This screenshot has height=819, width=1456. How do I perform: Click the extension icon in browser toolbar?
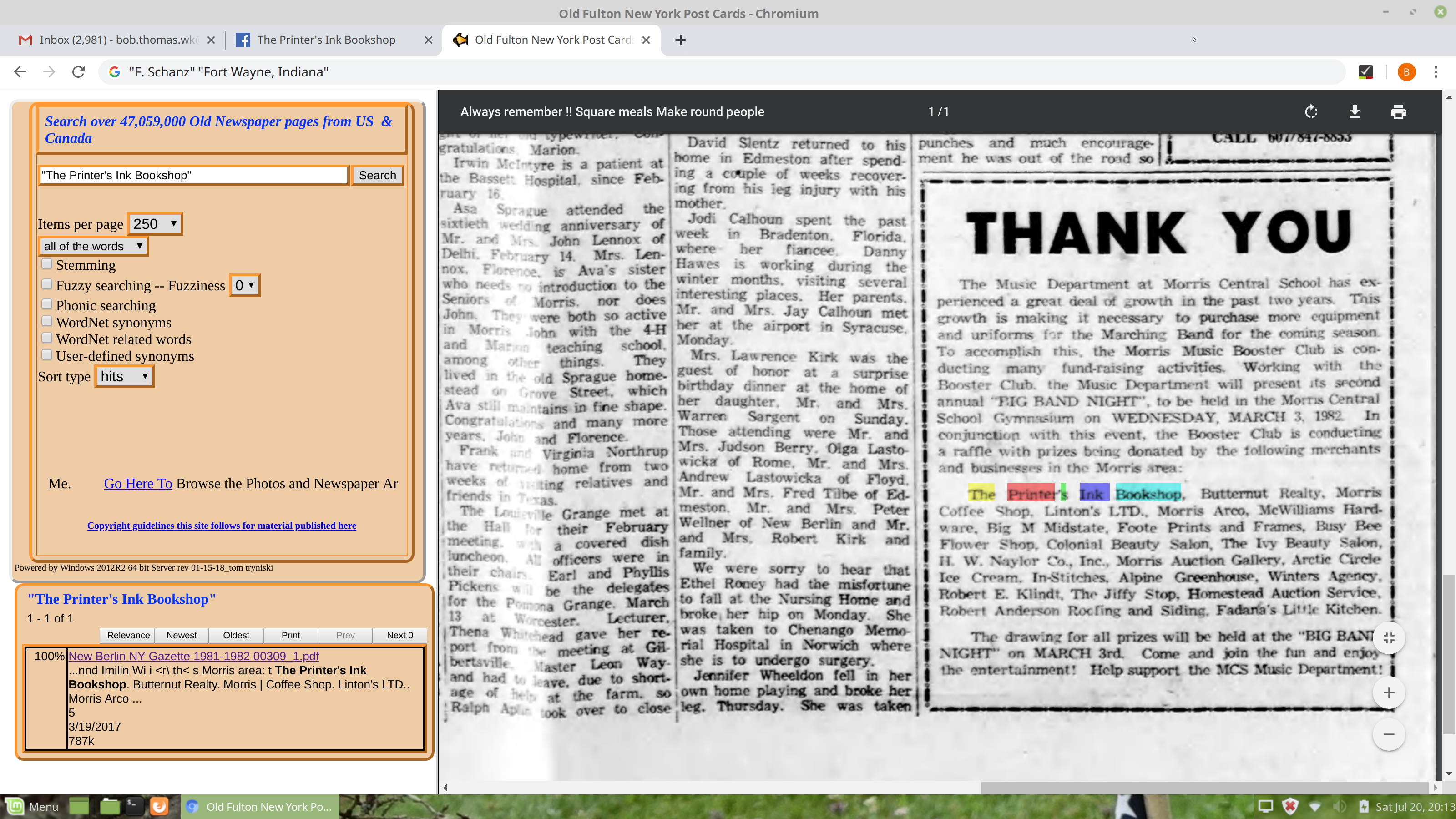pyautogui.click(x=1365, y=72)
